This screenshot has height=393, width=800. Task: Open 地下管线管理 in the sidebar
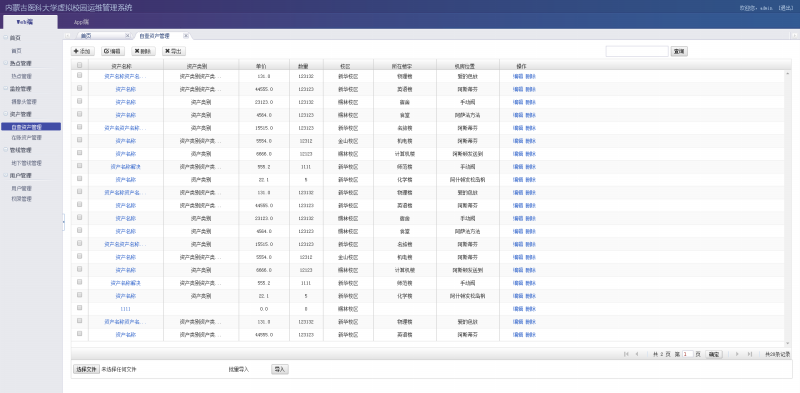27,163
